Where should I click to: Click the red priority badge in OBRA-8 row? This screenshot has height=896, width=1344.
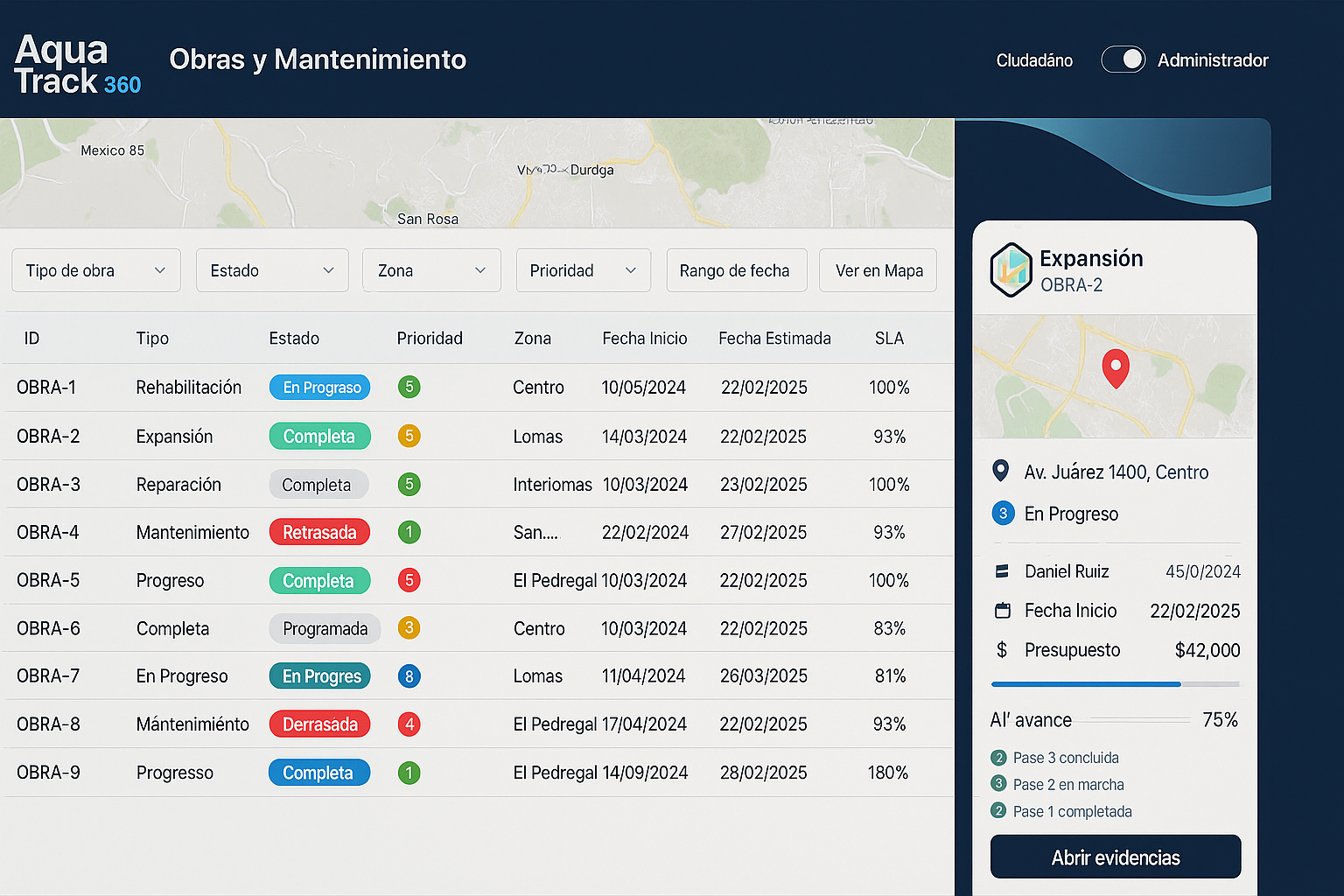409,724
